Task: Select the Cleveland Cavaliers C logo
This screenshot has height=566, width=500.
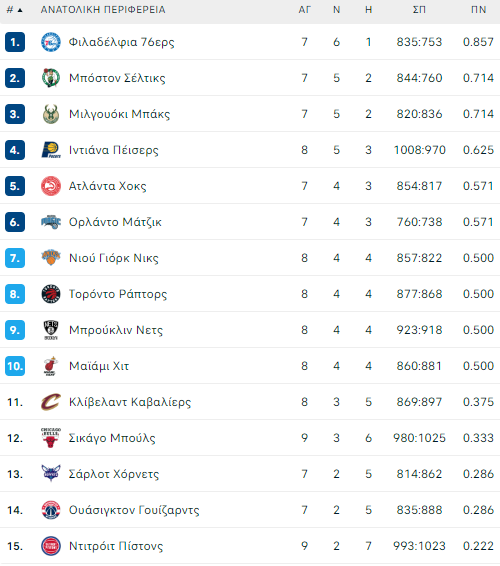Action: point(51,402)
